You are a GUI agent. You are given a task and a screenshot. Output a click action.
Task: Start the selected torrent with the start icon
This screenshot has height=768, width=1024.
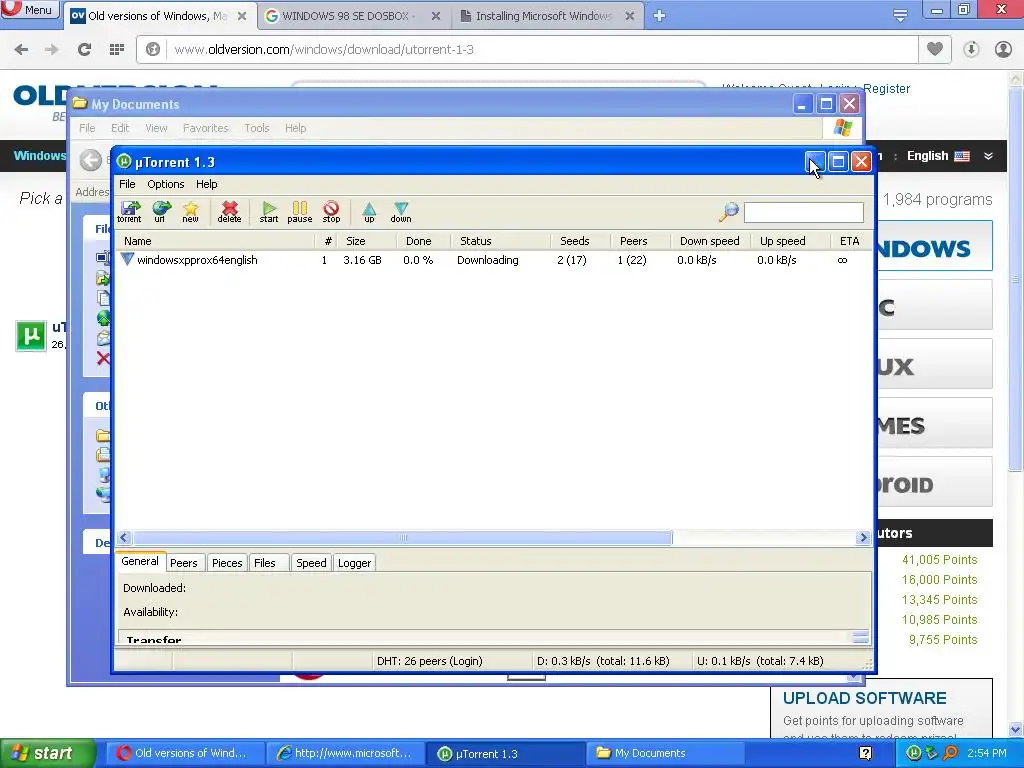[268, 212]
